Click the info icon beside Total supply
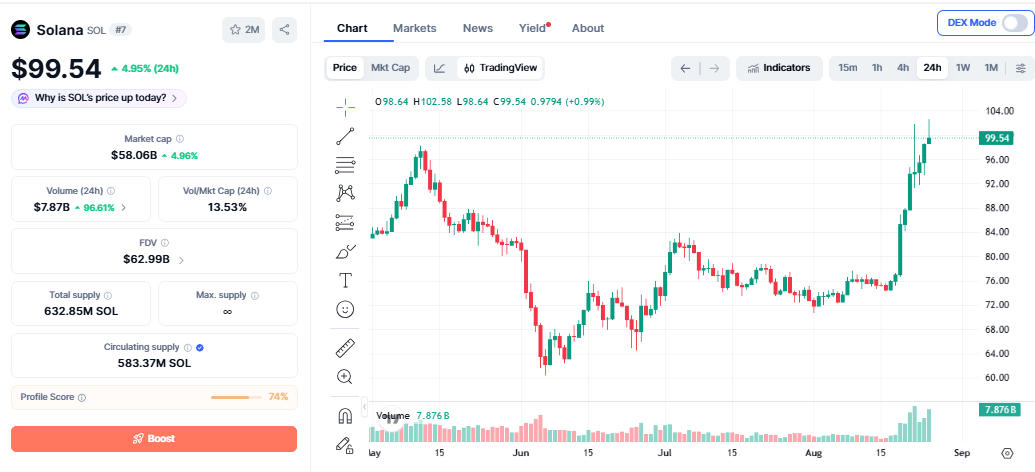 click(x=108, y=295)
